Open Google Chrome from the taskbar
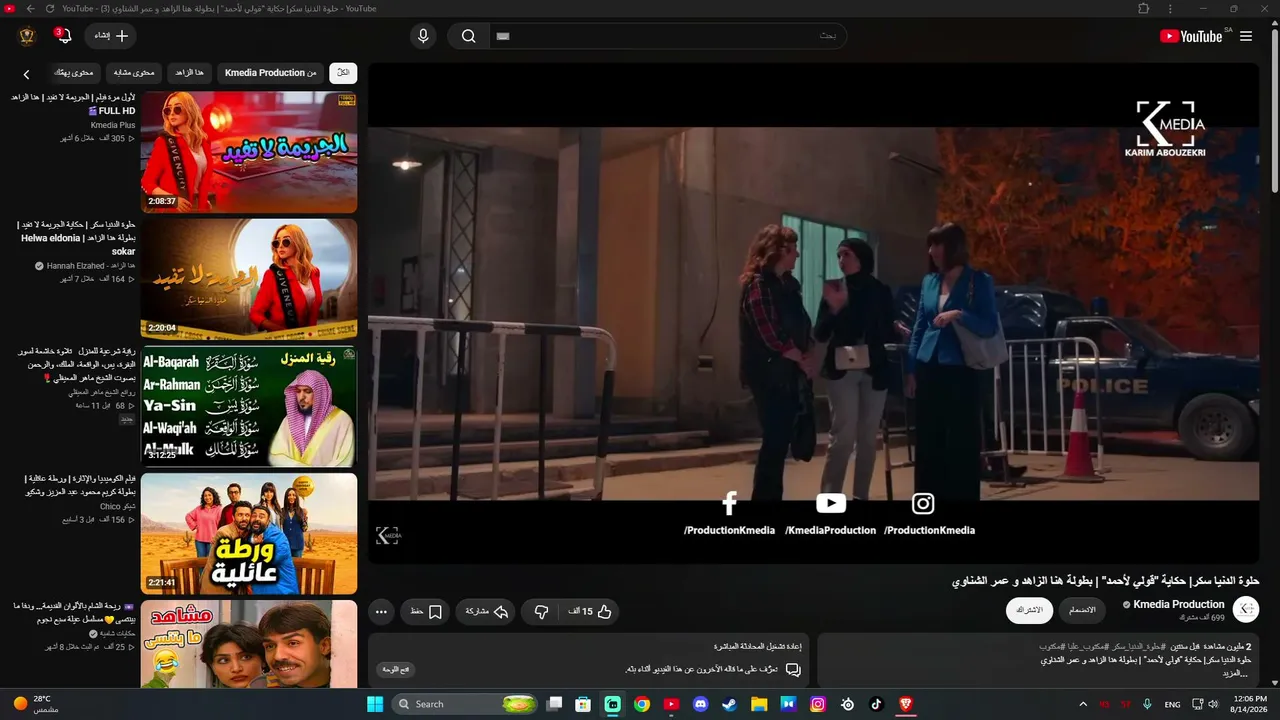 click(x=642, y=704)
